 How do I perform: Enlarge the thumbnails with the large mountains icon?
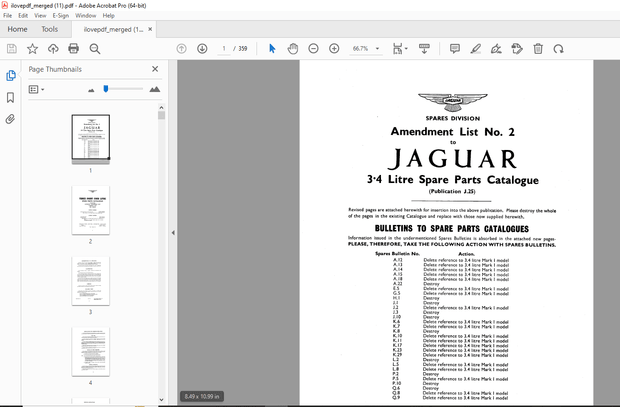155,89
